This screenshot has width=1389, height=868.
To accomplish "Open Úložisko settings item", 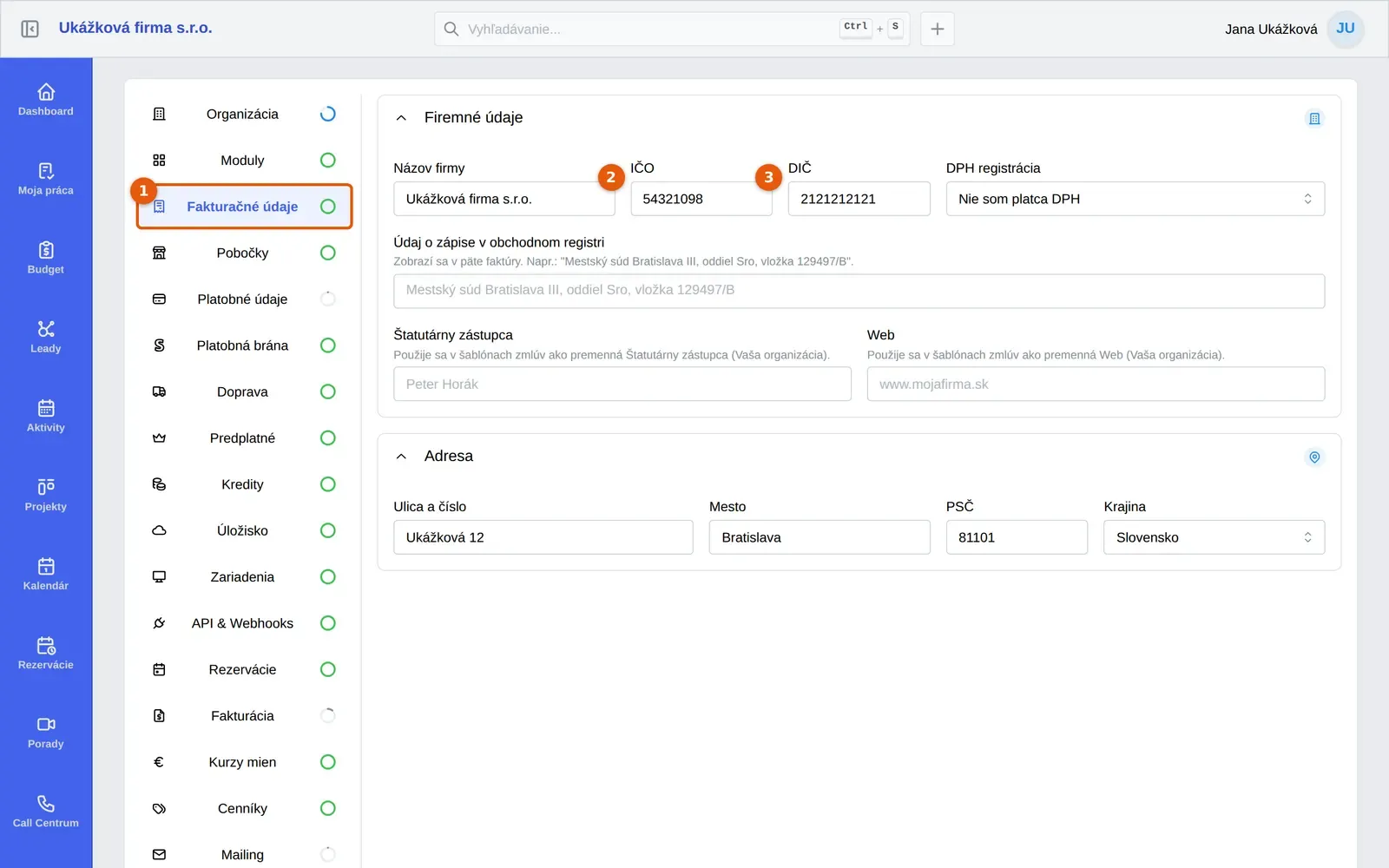I will pyautogui.click(x=244, y=530).
